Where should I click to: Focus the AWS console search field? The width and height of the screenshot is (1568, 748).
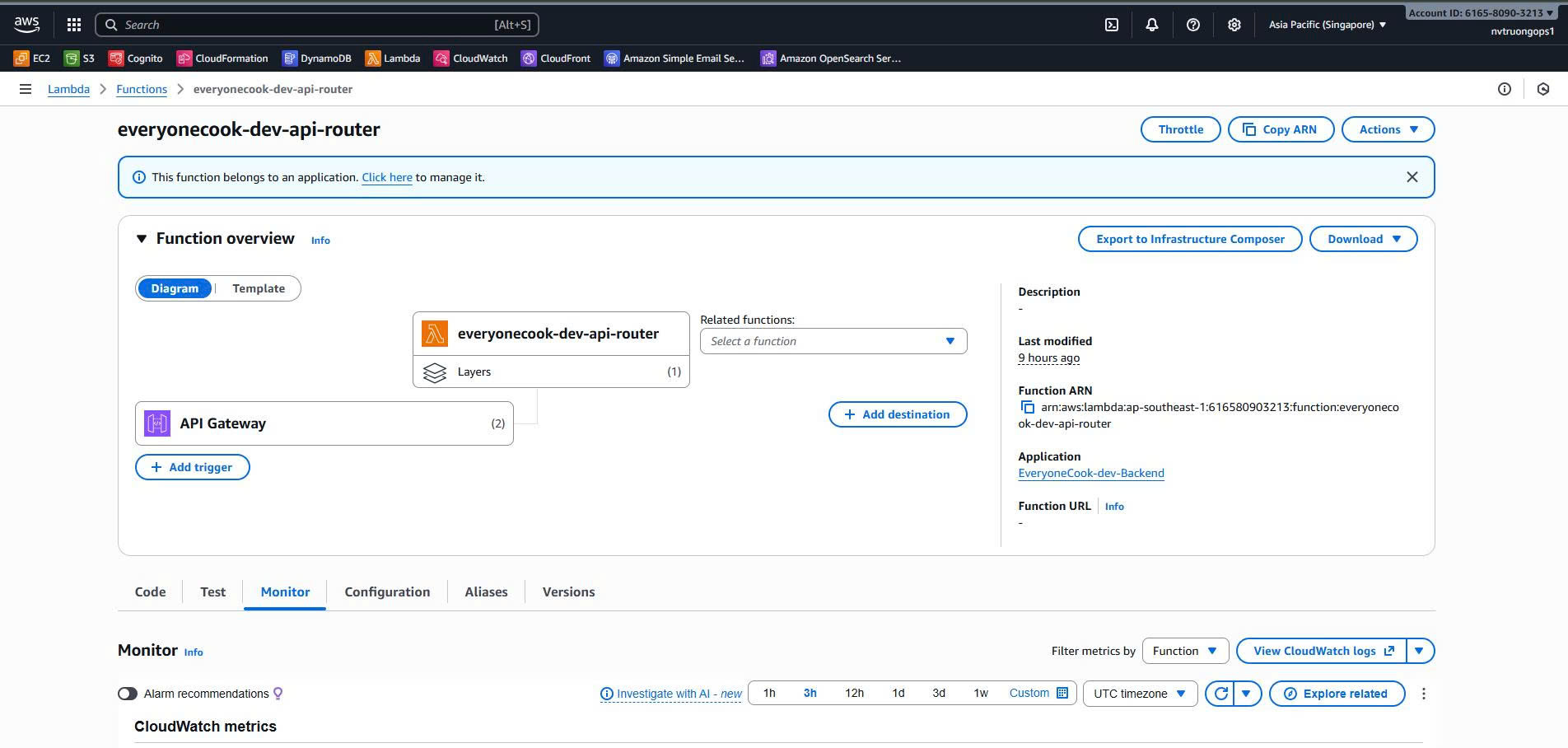[317, 25]
